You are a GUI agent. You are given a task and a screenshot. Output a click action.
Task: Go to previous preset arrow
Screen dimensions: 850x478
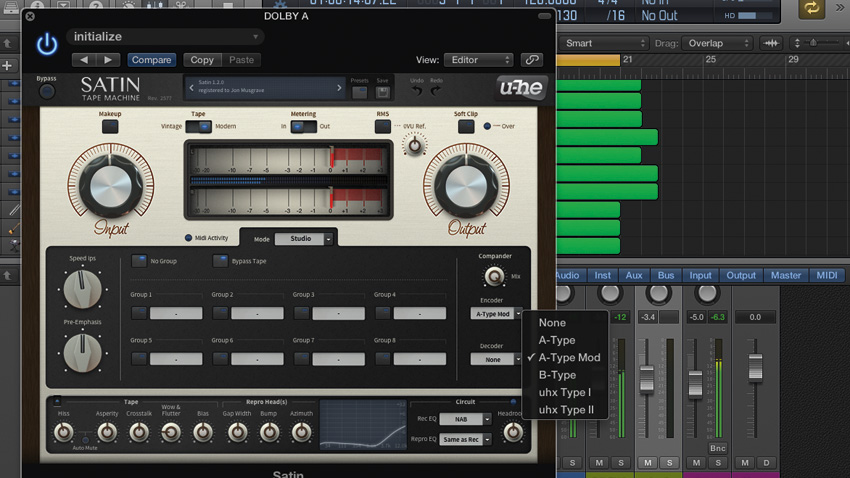click(x=84, y=60)
